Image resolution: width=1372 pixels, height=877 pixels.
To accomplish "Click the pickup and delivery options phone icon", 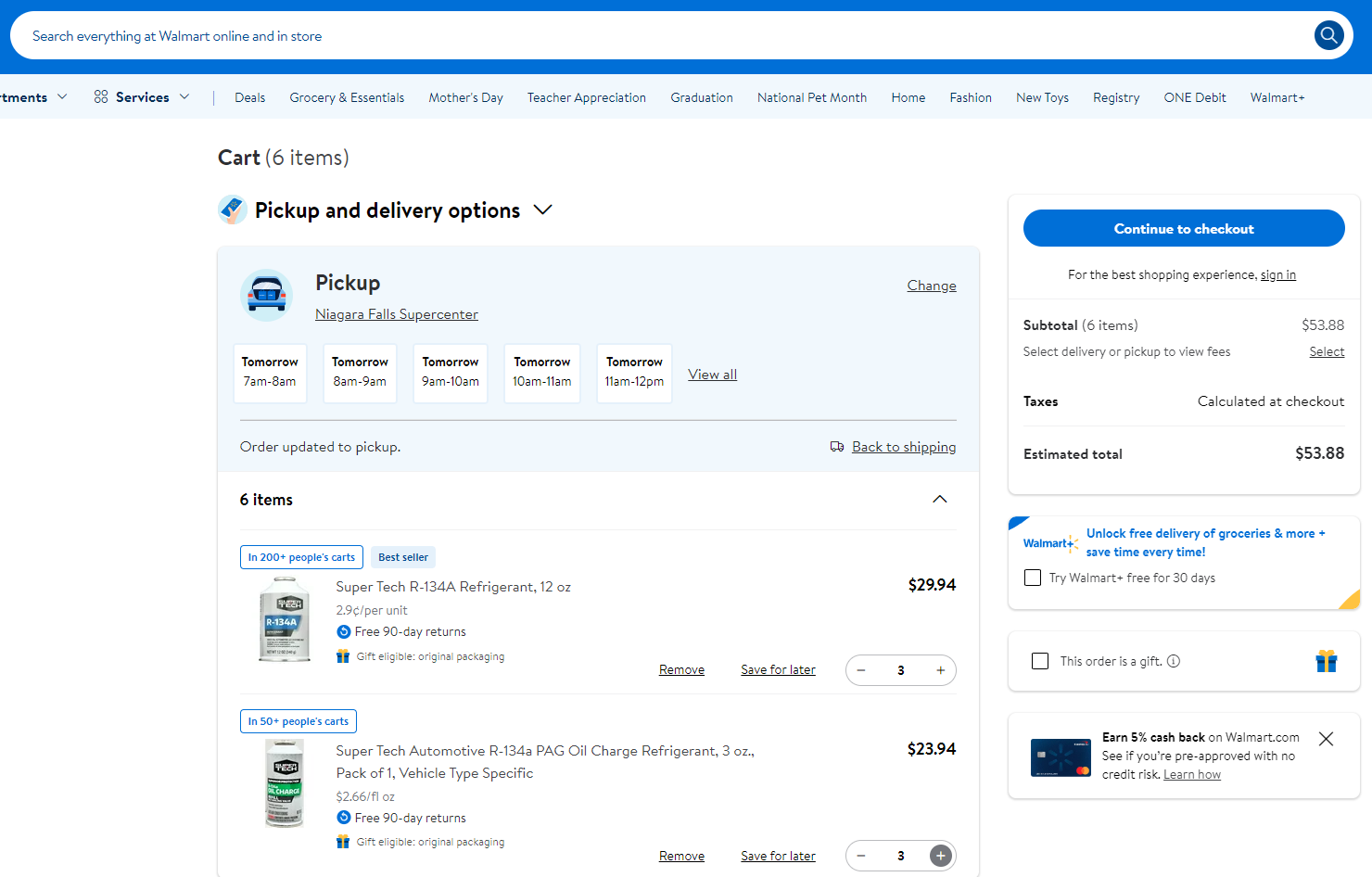I will tap(232, 210).
